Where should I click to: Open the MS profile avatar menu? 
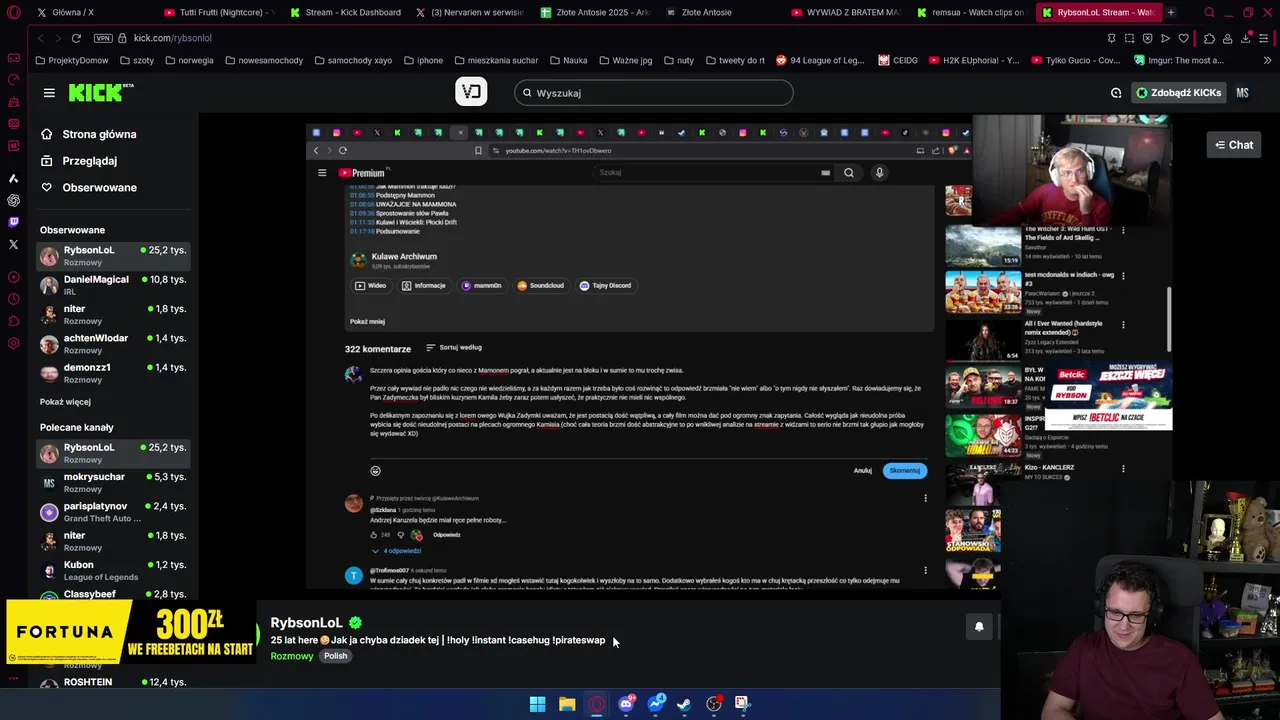[1242, 93]
